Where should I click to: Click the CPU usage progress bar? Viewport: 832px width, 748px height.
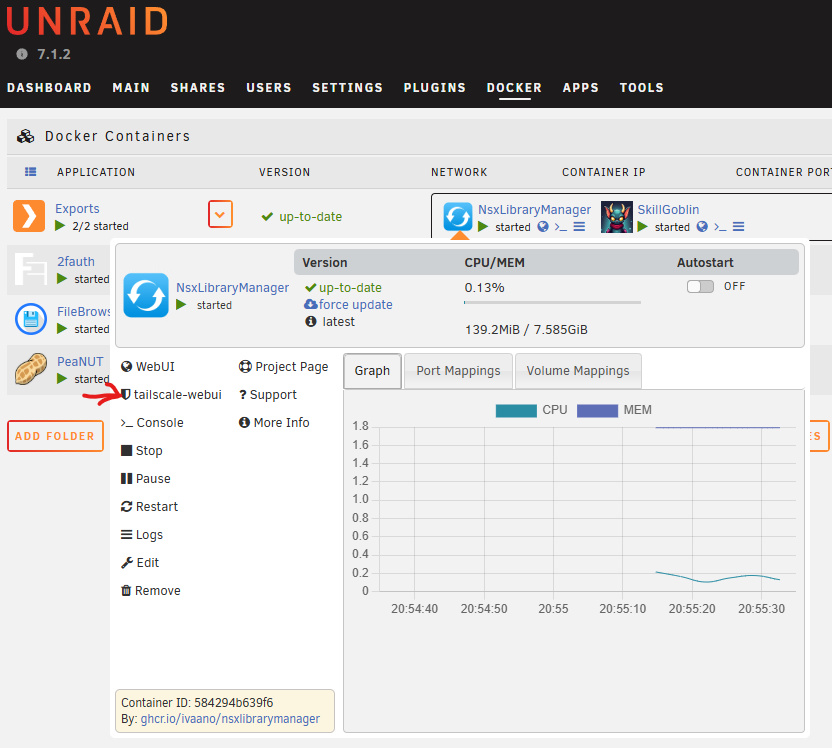552,302
